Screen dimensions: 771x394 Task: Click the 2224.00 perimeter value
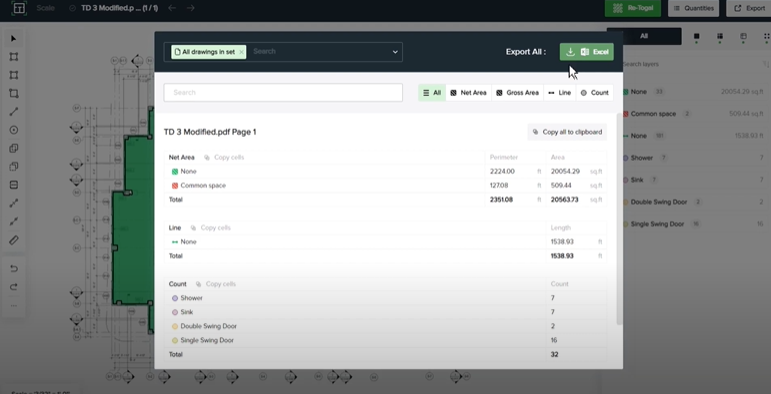tap(502, 172)
